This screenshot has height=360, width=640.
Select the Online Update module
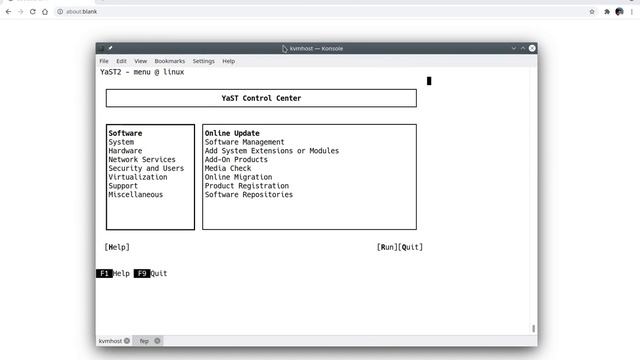[x=232, y=133]
